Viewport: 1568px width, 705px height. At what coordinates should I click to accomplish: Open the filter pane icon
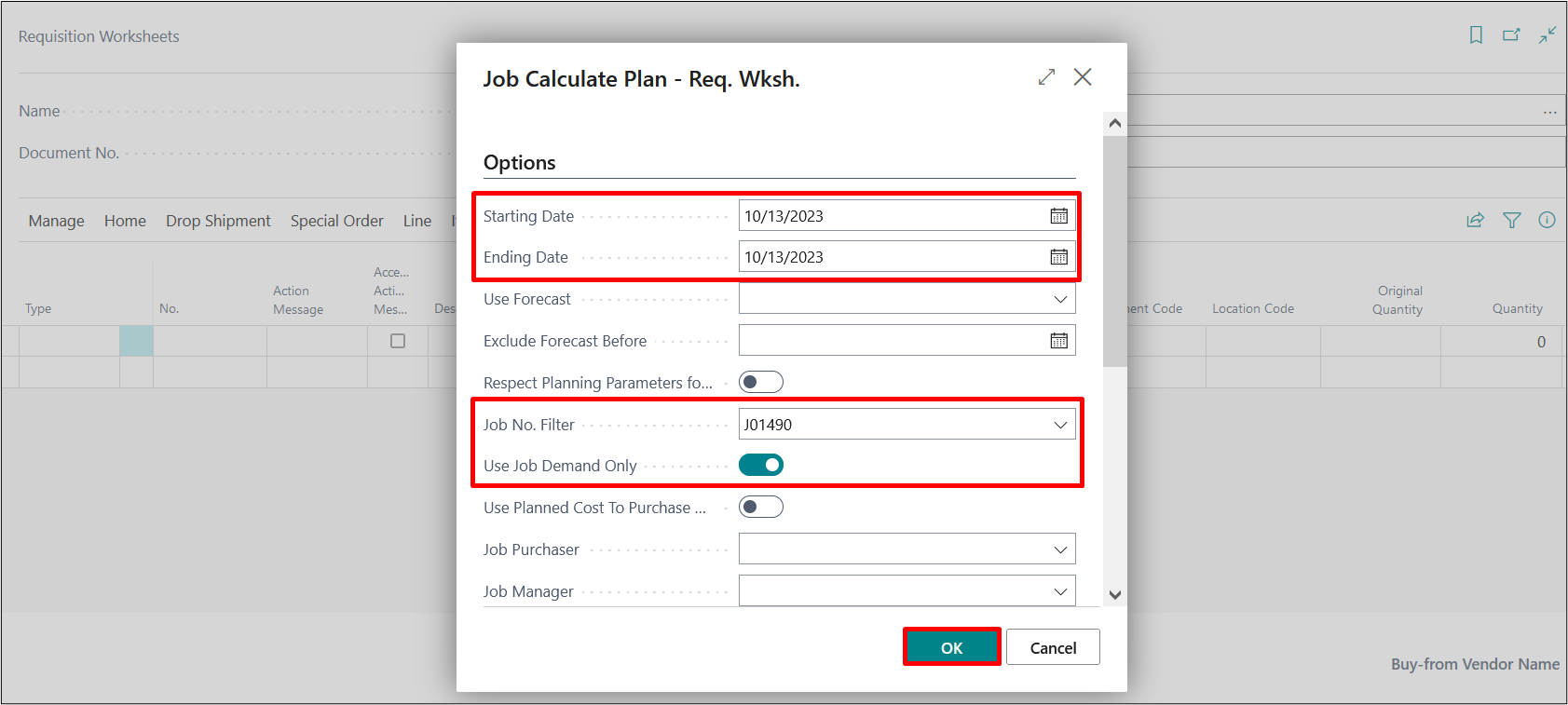1511,221
